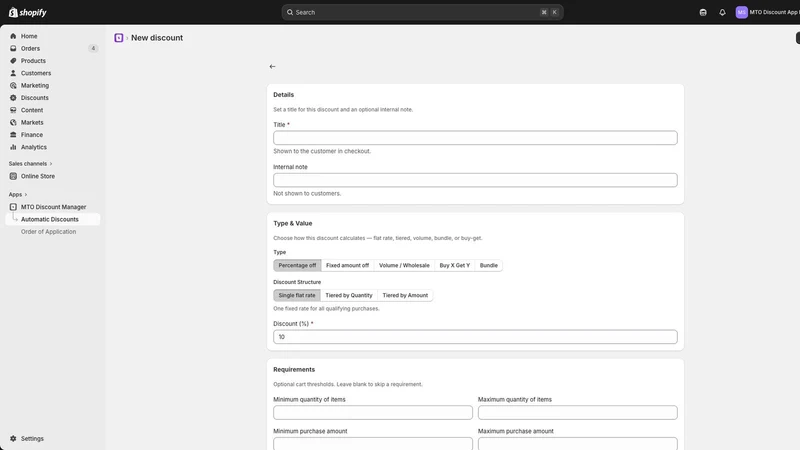Focus the Internal note field

click(x=475, y=180)
